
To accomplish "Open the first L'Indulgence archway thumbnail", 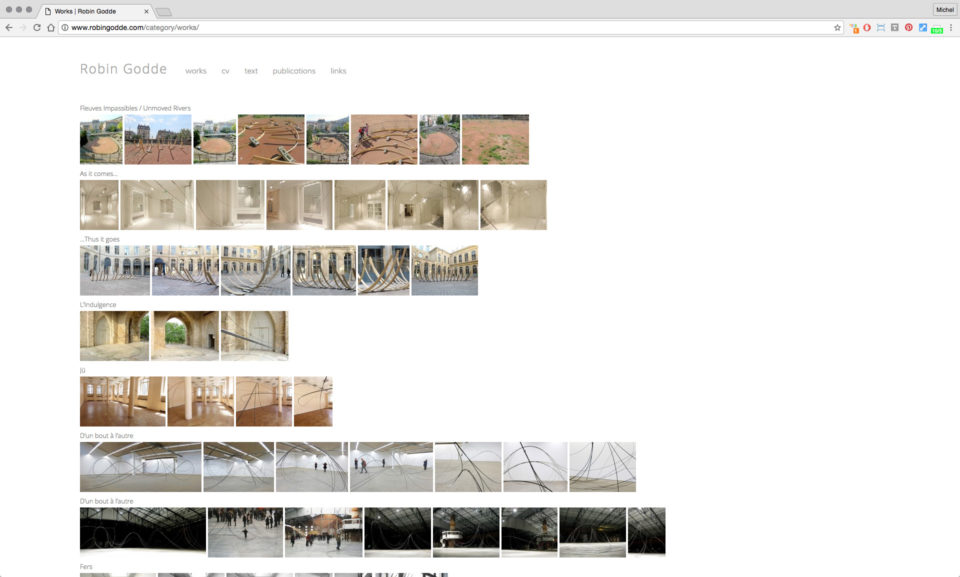I will 114,336.
